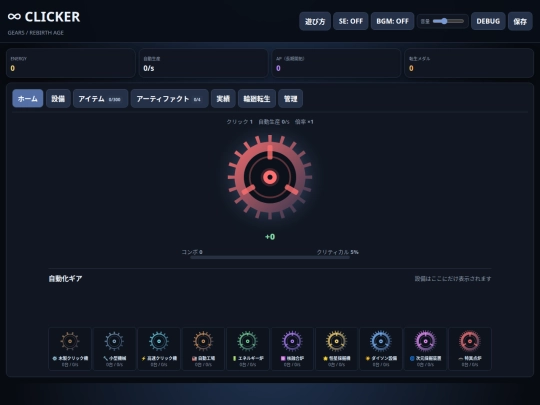Image resolution: width=540 pixels, height=405 pixels.
Task: Click the GEARS / REBIRTH AGE subtitle
Action: (x=35, y=33)
